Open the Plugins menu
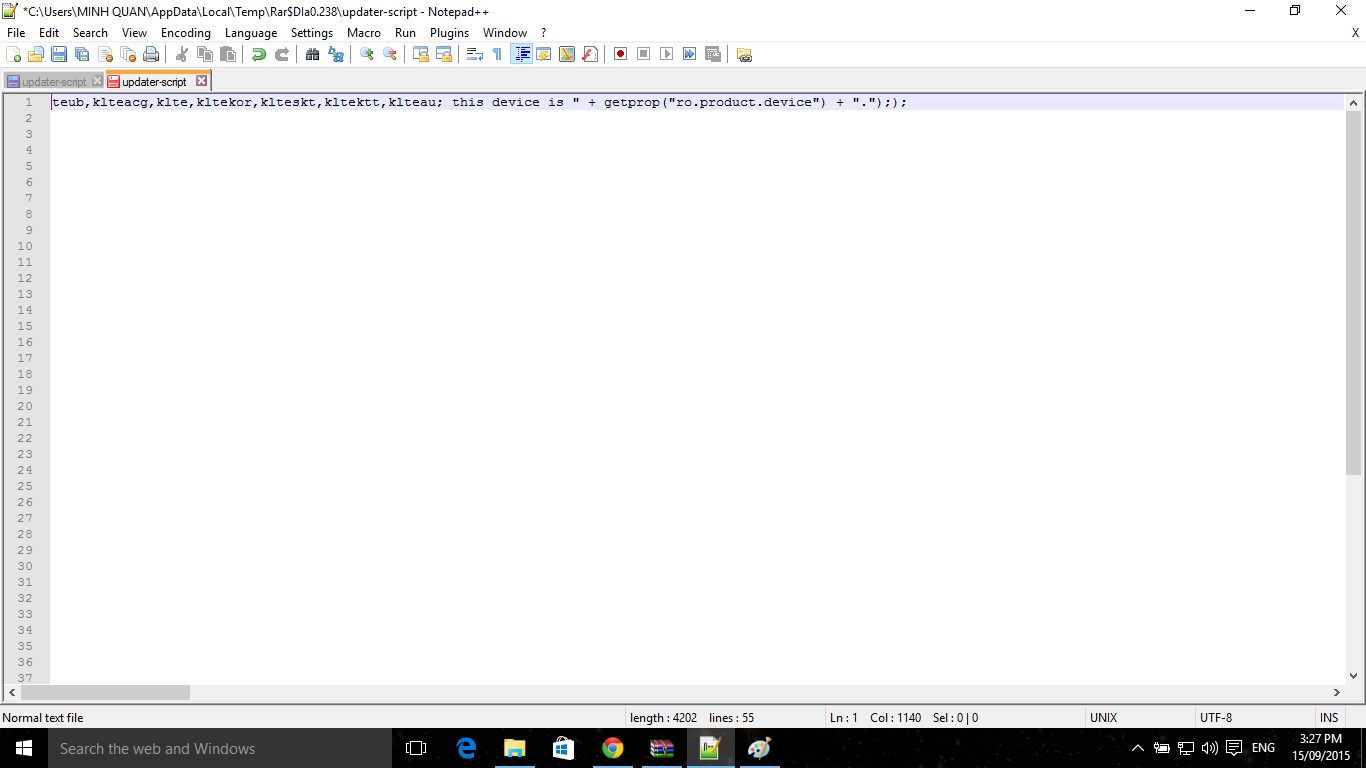The height and width of the screenshot is (768, 1366). point(449,33)
